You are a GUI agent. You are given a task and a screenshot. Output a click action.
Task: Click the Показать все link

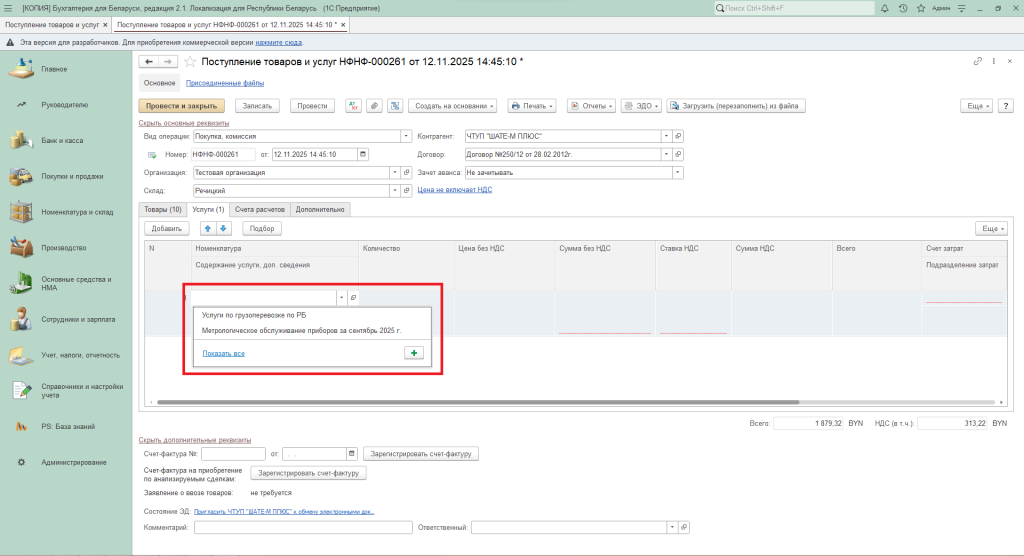pyautogui.click(x=223, y=353)
